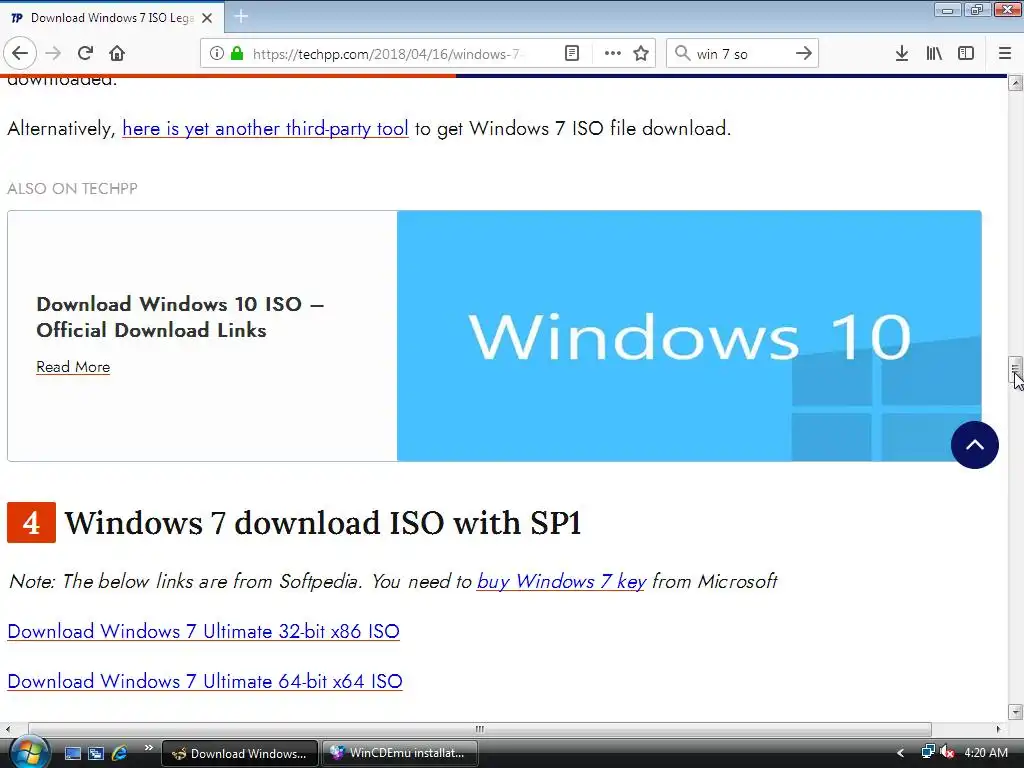
Task: Click the horizontal scroll left arrow
Action: pyautogui.click(x=8, y=729)
